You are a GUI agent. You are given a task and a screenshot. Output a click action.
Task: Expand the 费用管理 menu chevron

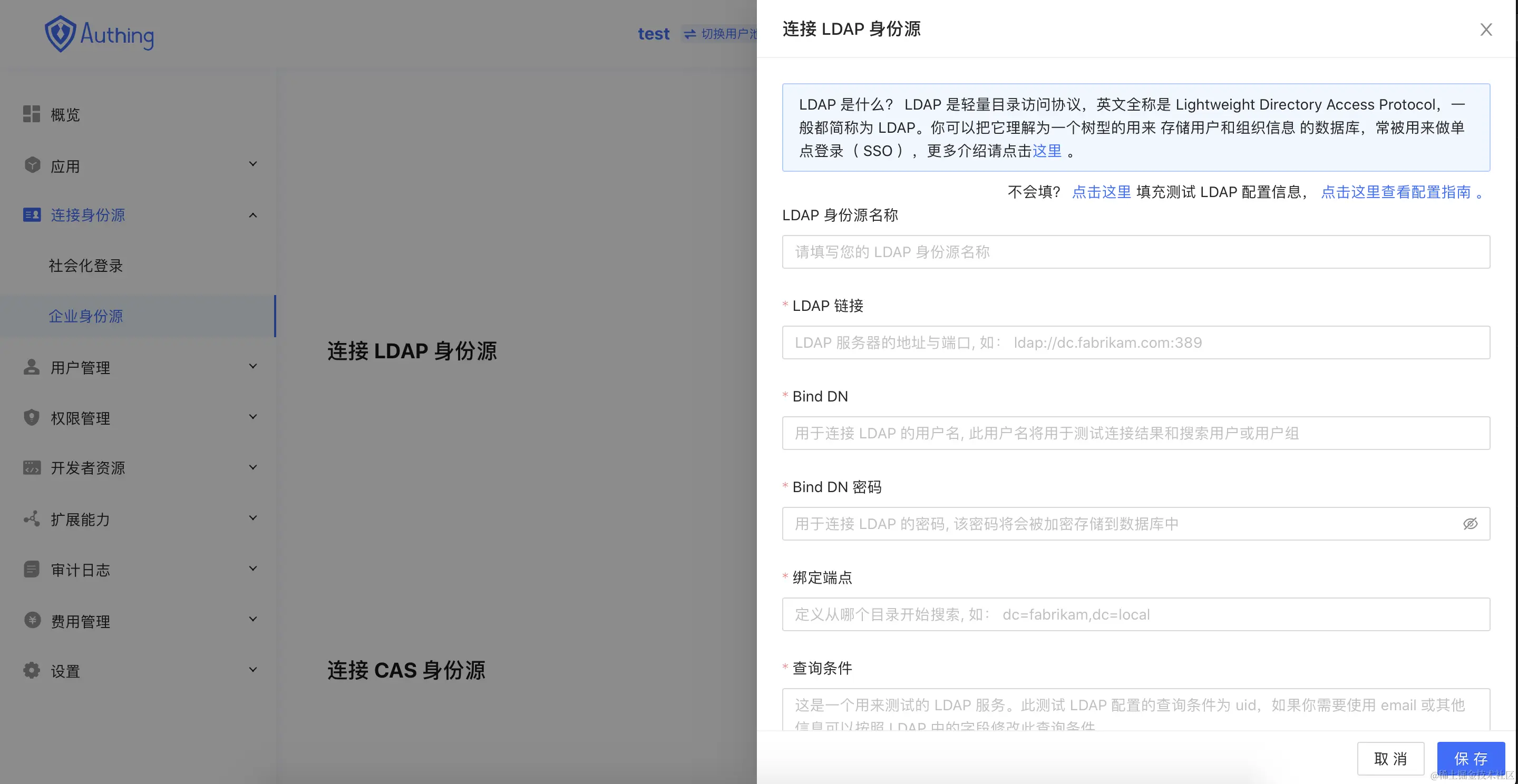click(253, 619)
